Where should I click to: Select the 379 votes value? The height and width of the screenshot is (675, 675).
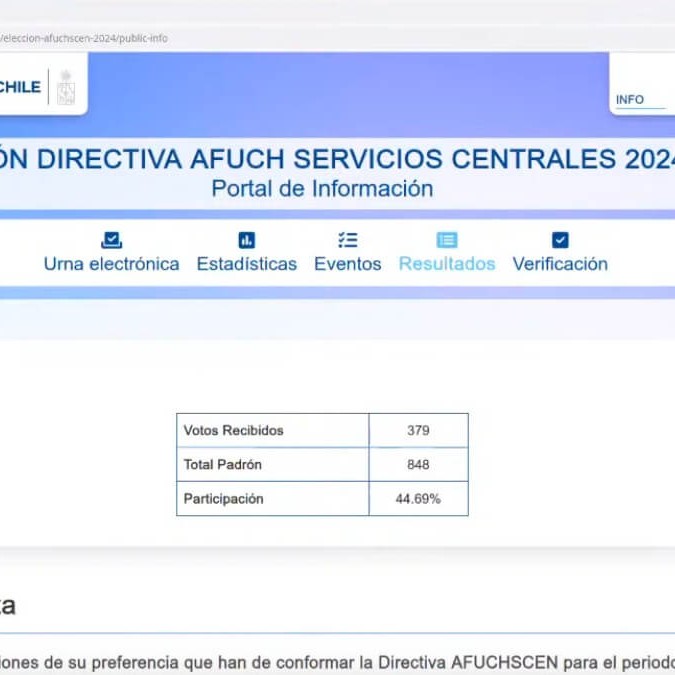[418, 430]
